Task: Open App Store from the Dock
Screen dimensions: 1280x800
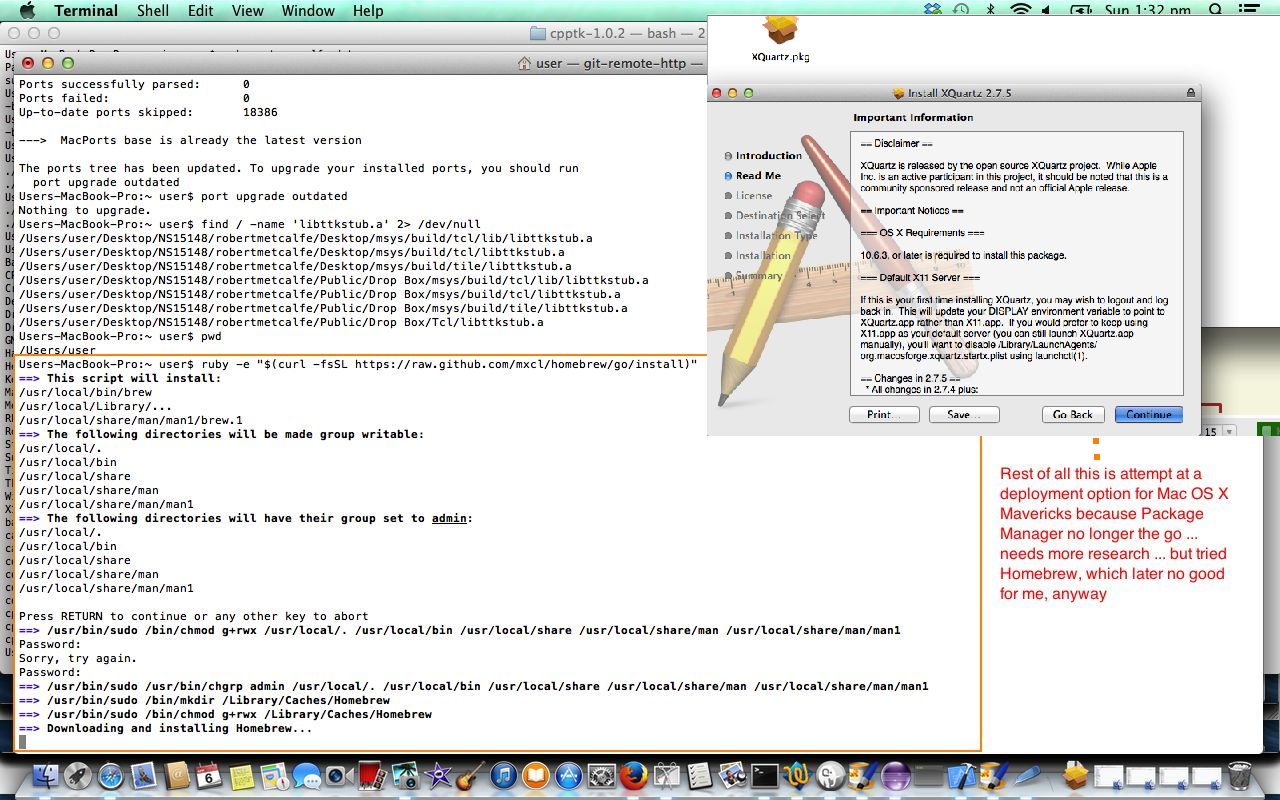Action: 569,775
